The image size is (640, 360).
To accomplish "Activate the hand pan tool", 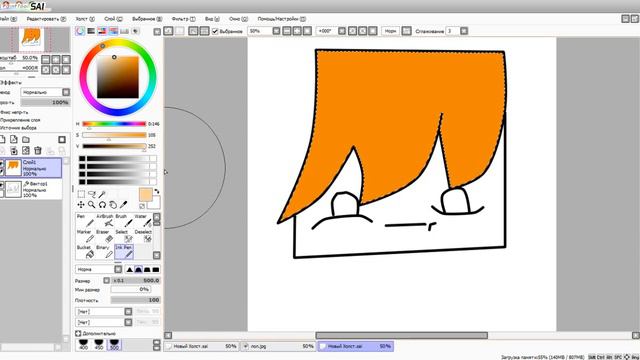I will point(113,204).
